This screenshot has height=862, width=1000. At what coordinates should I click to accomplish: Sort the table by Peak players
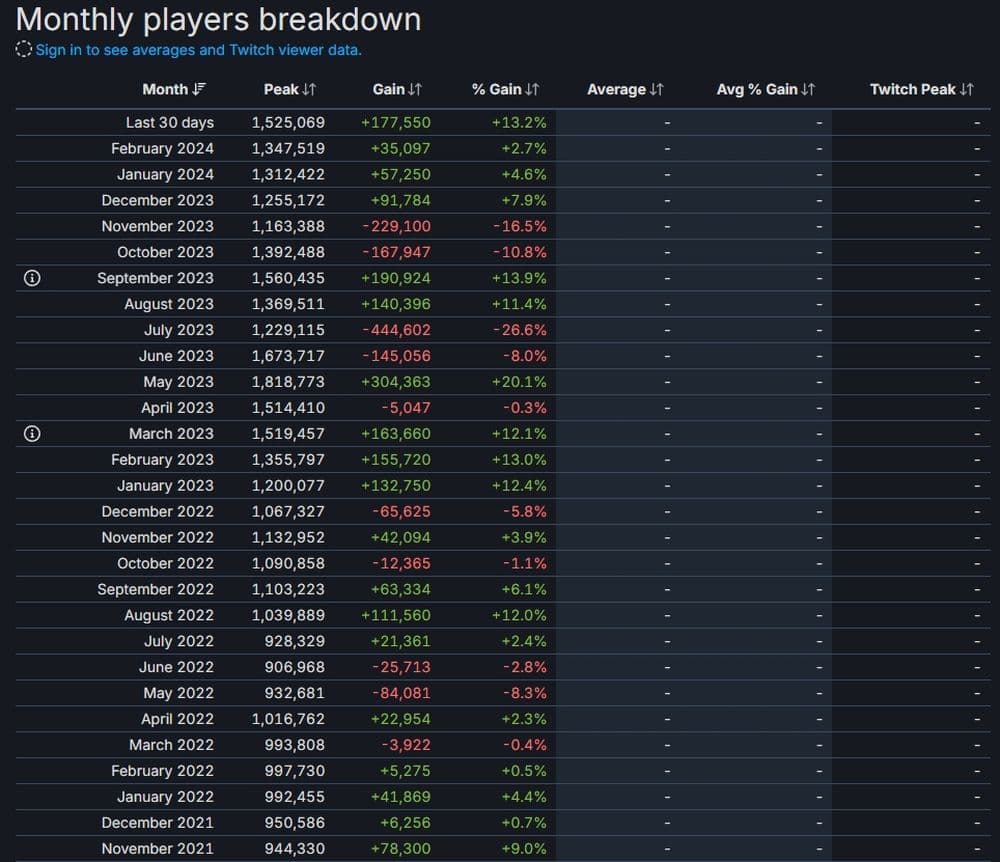(290, 89)
